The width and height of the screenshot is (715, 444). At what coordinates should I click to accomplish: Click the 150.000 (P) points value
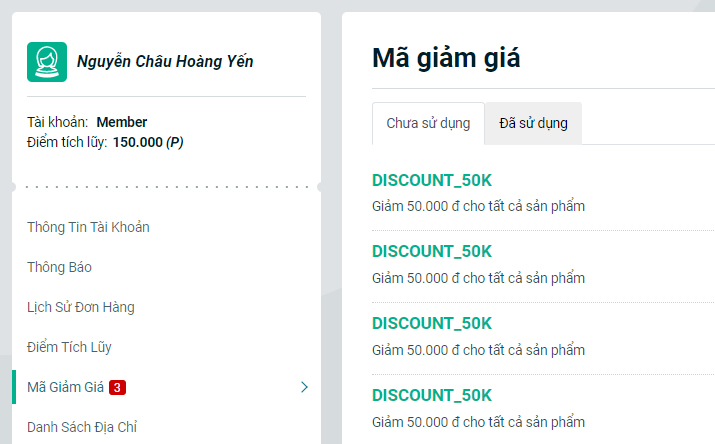(x=148, y=142)
